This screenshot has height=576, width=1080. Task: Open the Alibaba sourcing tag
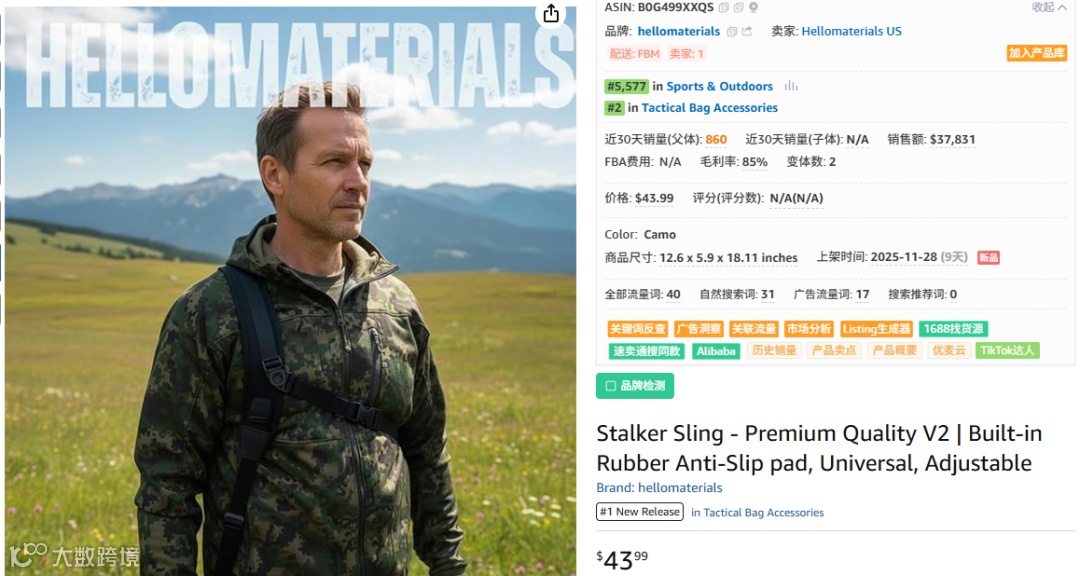(x=716, y=351)
